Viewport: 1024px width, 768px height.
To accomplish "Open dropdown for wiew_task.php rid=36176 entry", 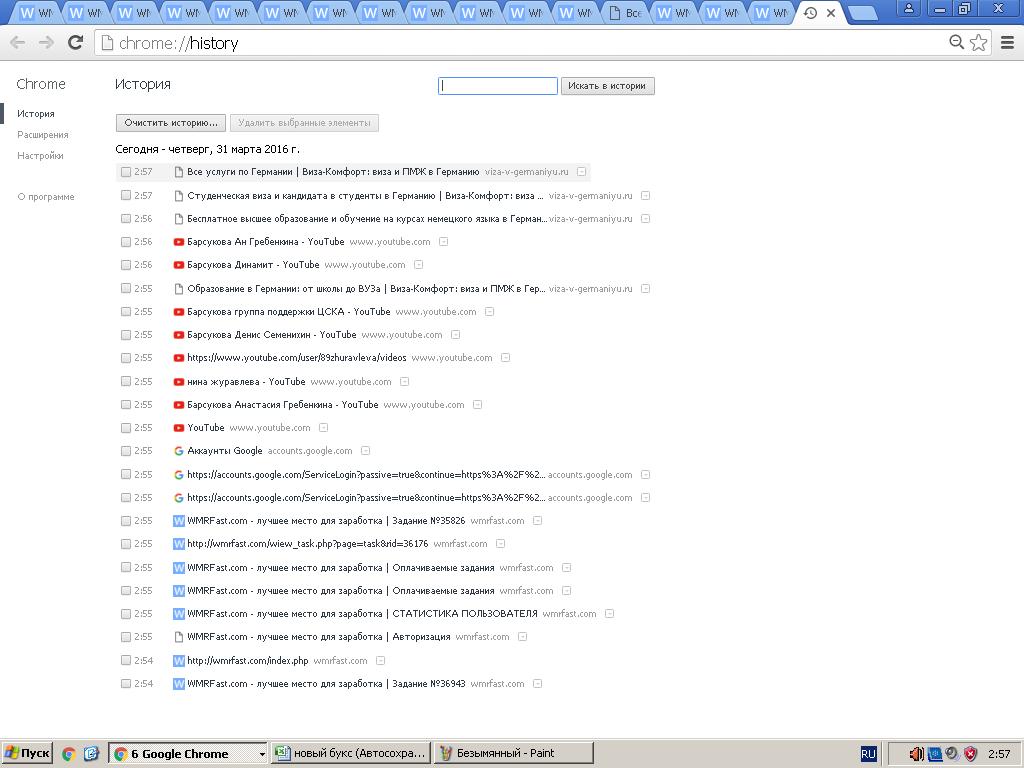I will coord(500,543).
